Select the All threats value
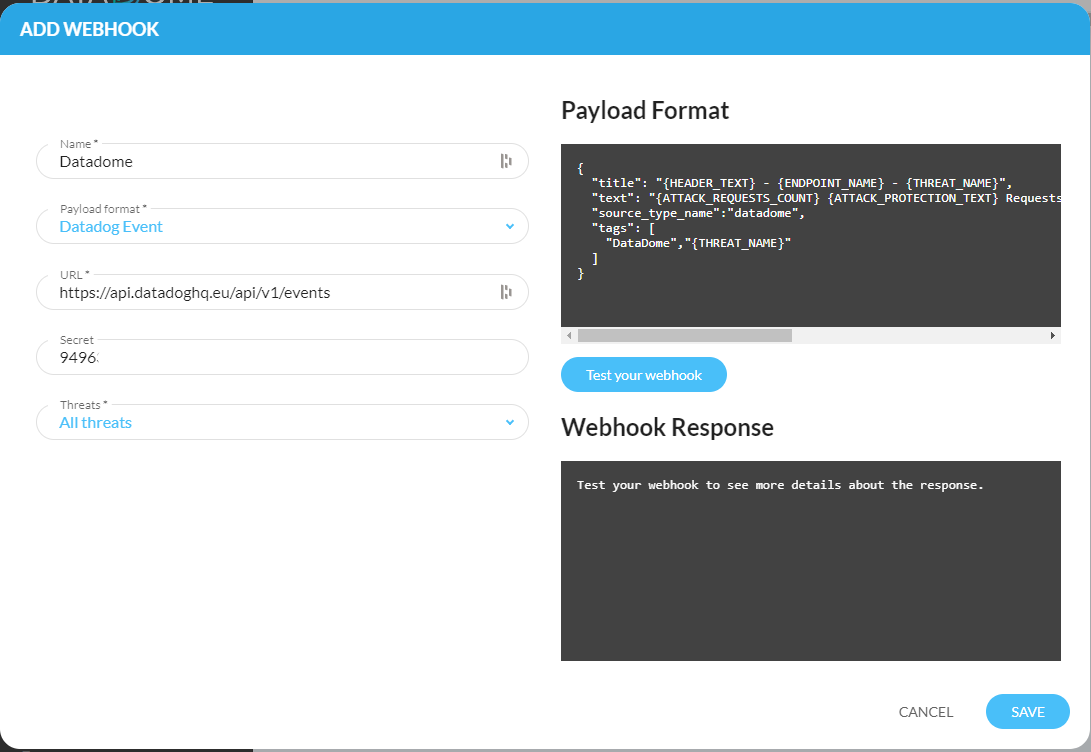 click(95, 423)
